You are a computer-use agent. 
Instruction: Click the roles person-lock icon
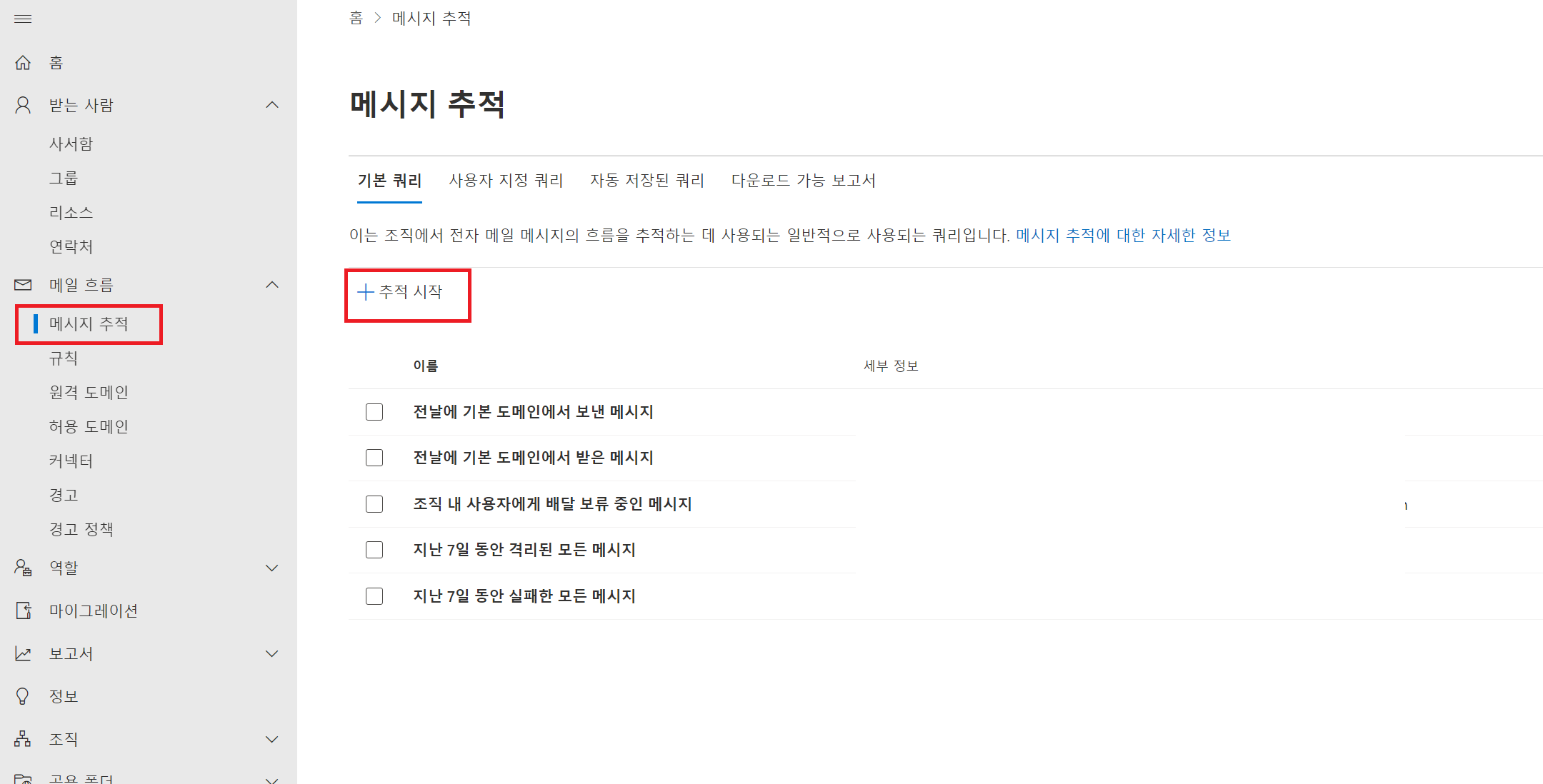pos(23,568)
